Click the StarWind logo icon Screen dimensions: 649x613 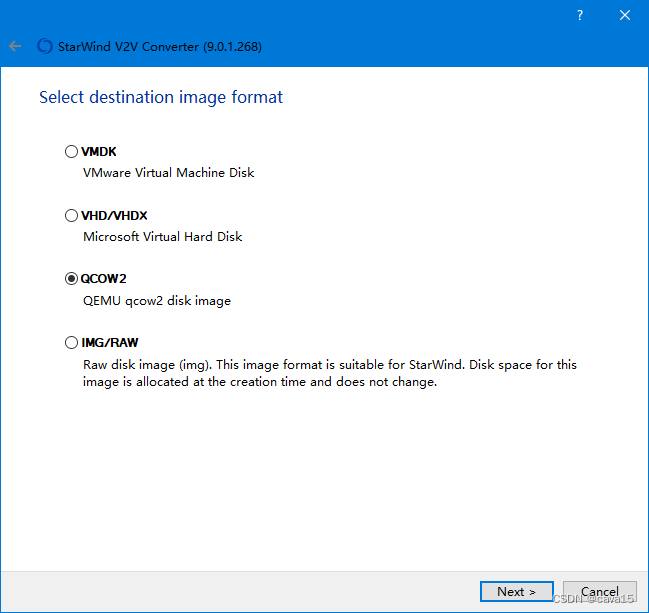[45, 46]
